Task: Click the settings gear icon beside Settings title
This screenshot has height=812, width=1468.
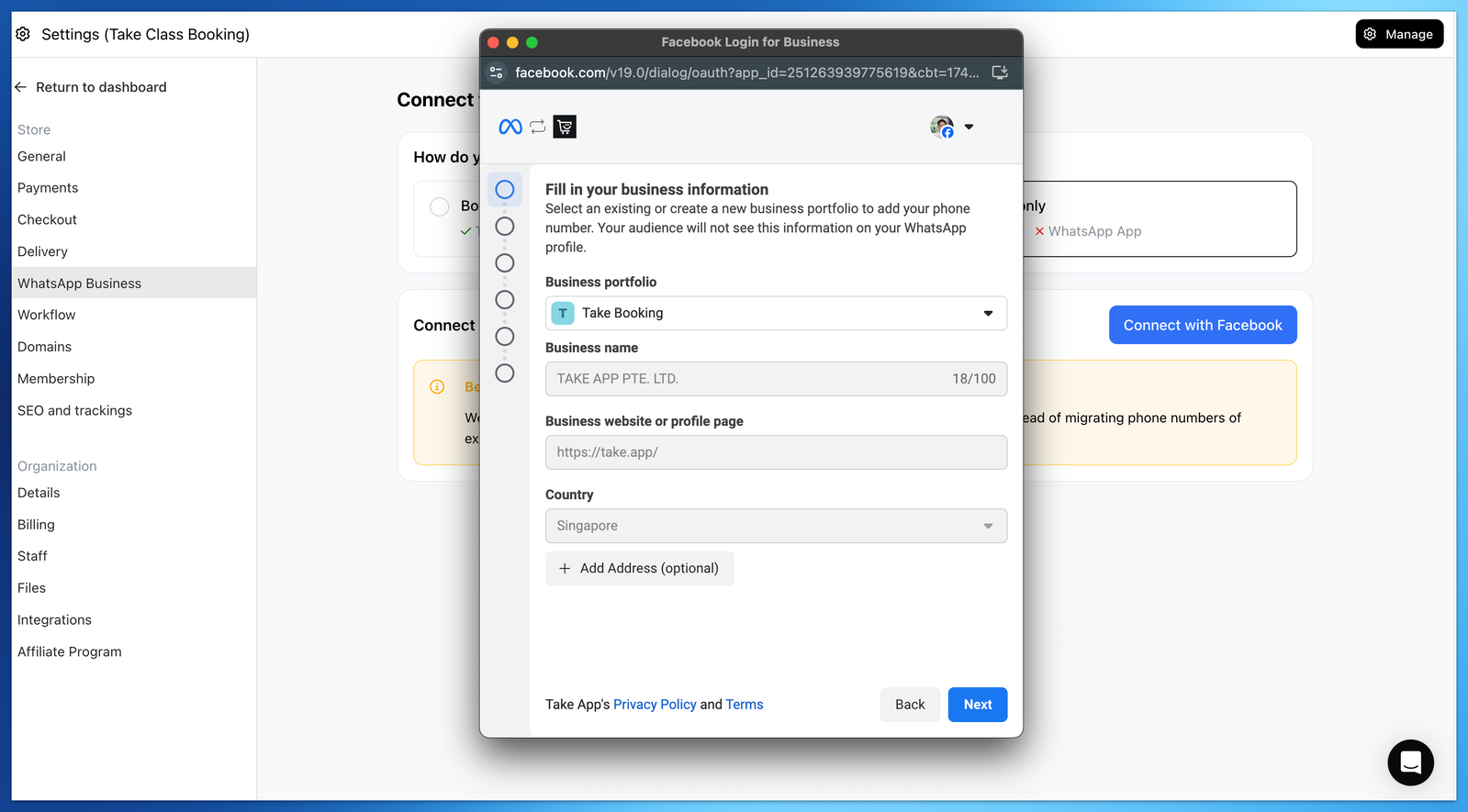Action: tap(23, 34)
